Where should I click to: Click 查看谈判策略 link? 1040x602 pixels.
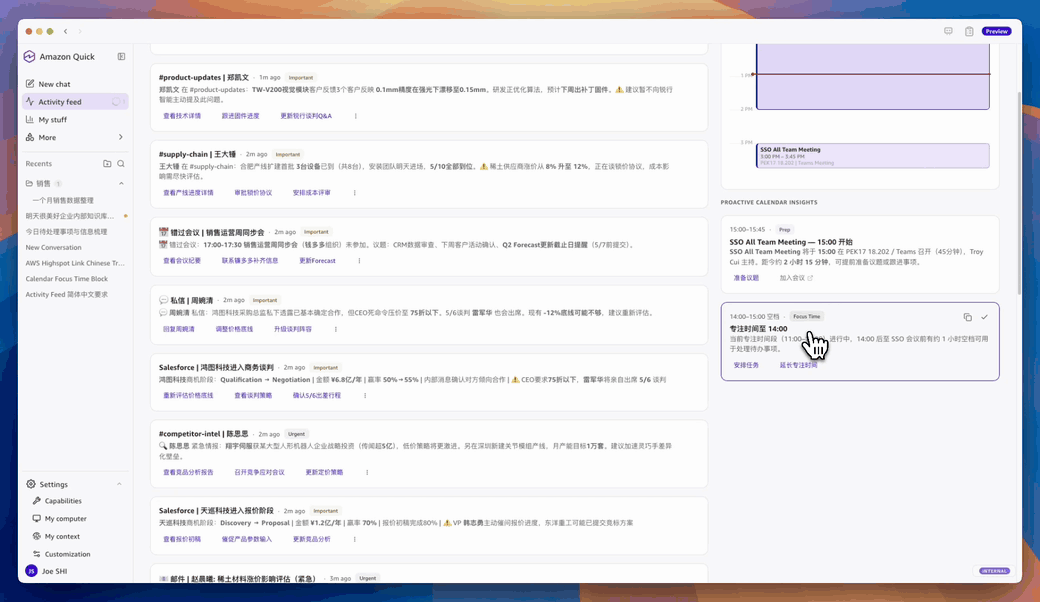click(x=253, y=395)
